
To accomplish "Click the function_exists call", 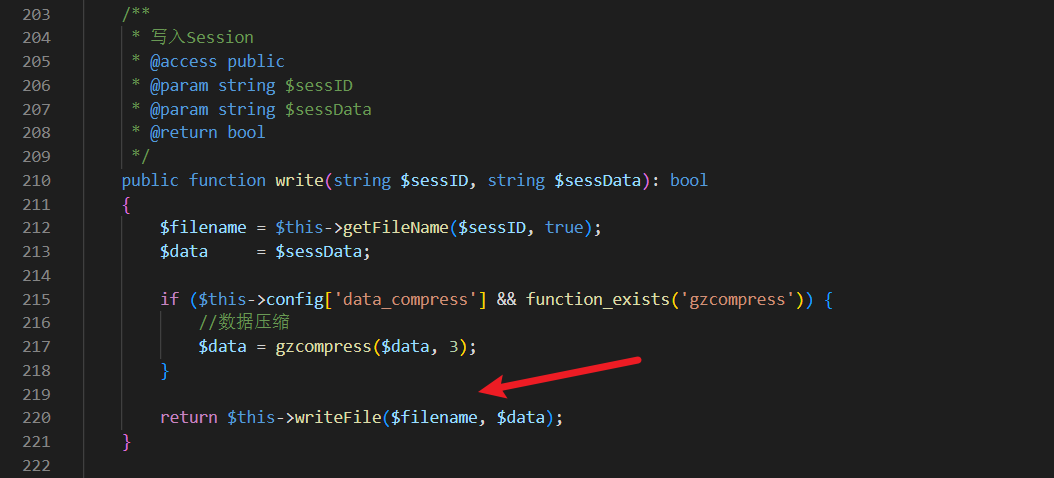I will point(598,299).
